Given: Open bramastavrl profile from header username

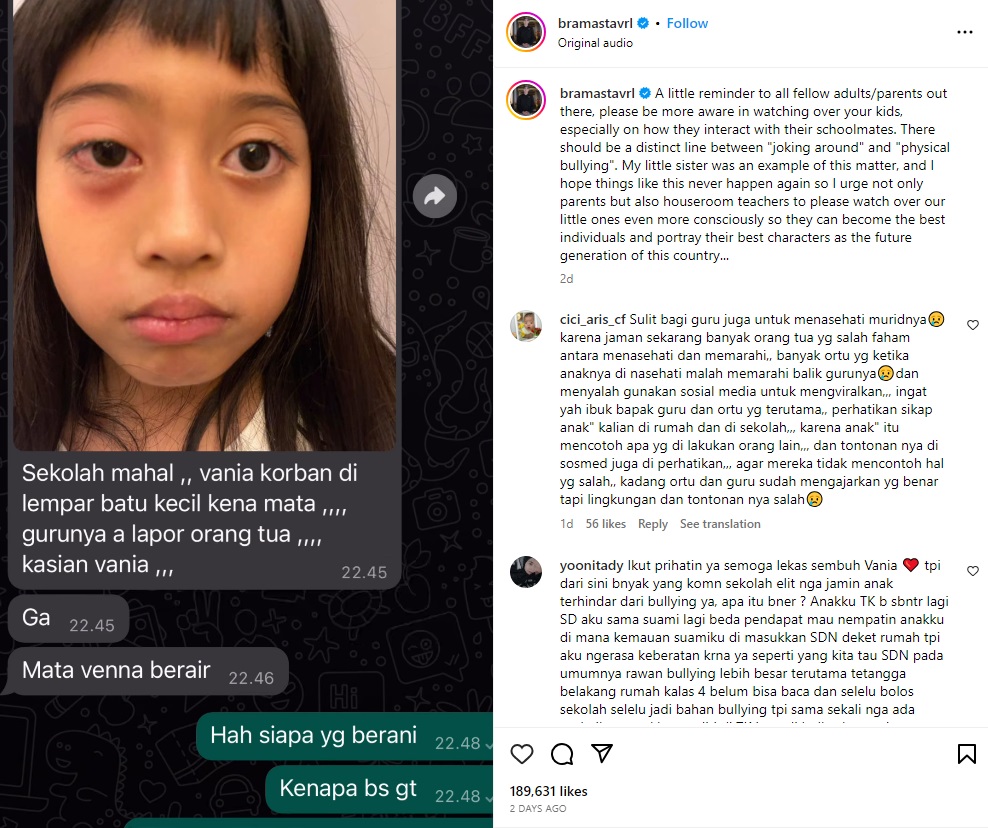Looking at the screenshot, I should click(x=595, y=23).
